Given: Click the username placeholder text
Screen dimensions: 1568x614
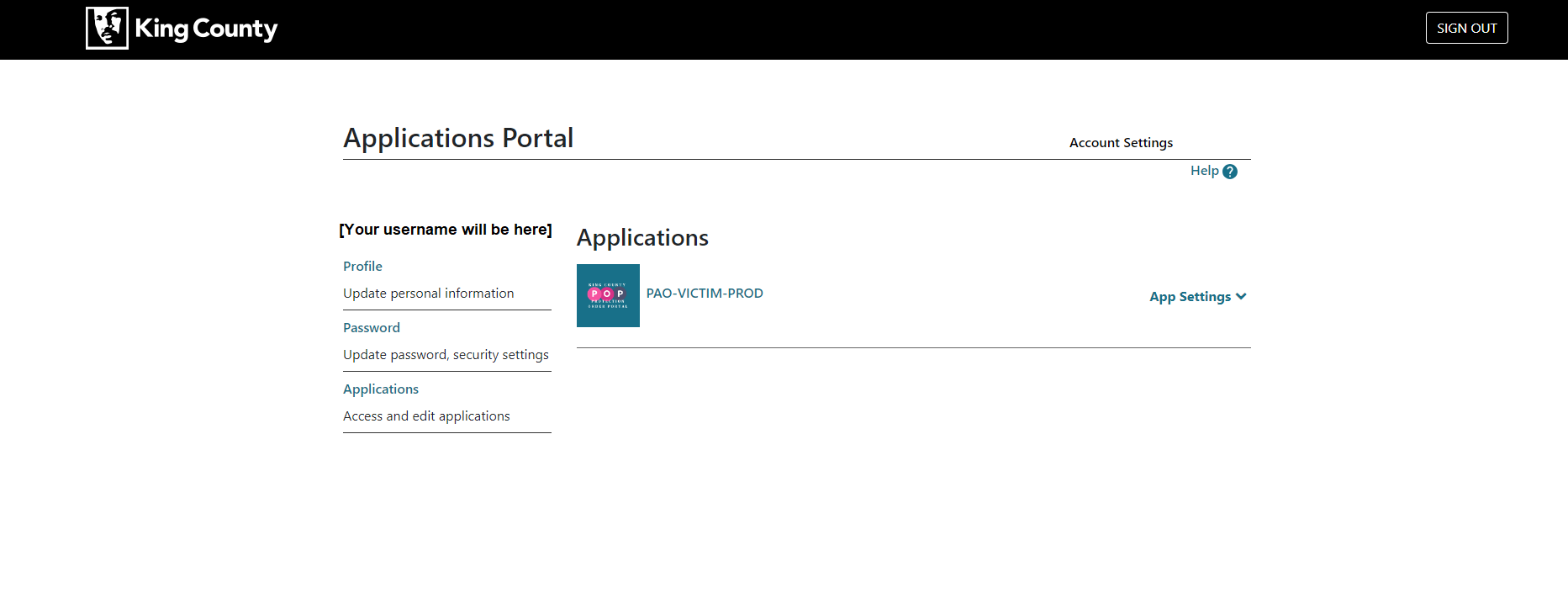Looking at the screenshot, I should tap(446, 230).
